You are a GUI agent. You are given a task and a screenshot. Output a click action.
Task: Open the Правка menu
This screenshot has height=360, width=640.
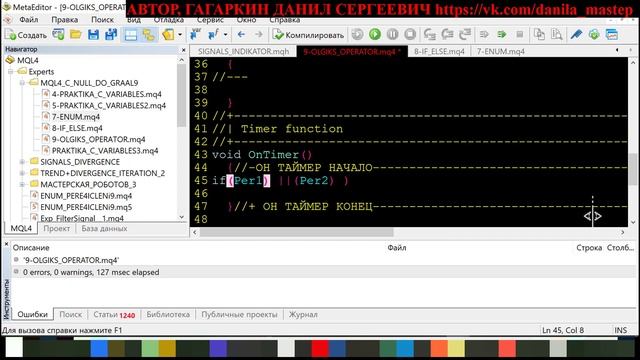pyautogui.click(x=64, y=20)
